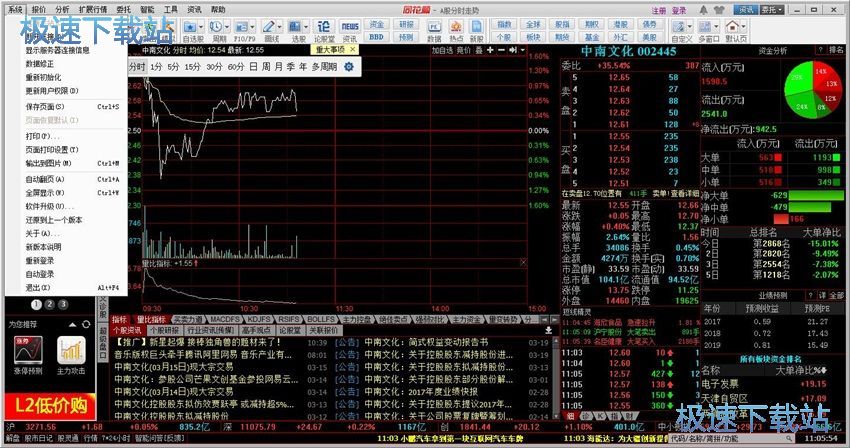Go to 默认页 home icon

coord(732,26)
